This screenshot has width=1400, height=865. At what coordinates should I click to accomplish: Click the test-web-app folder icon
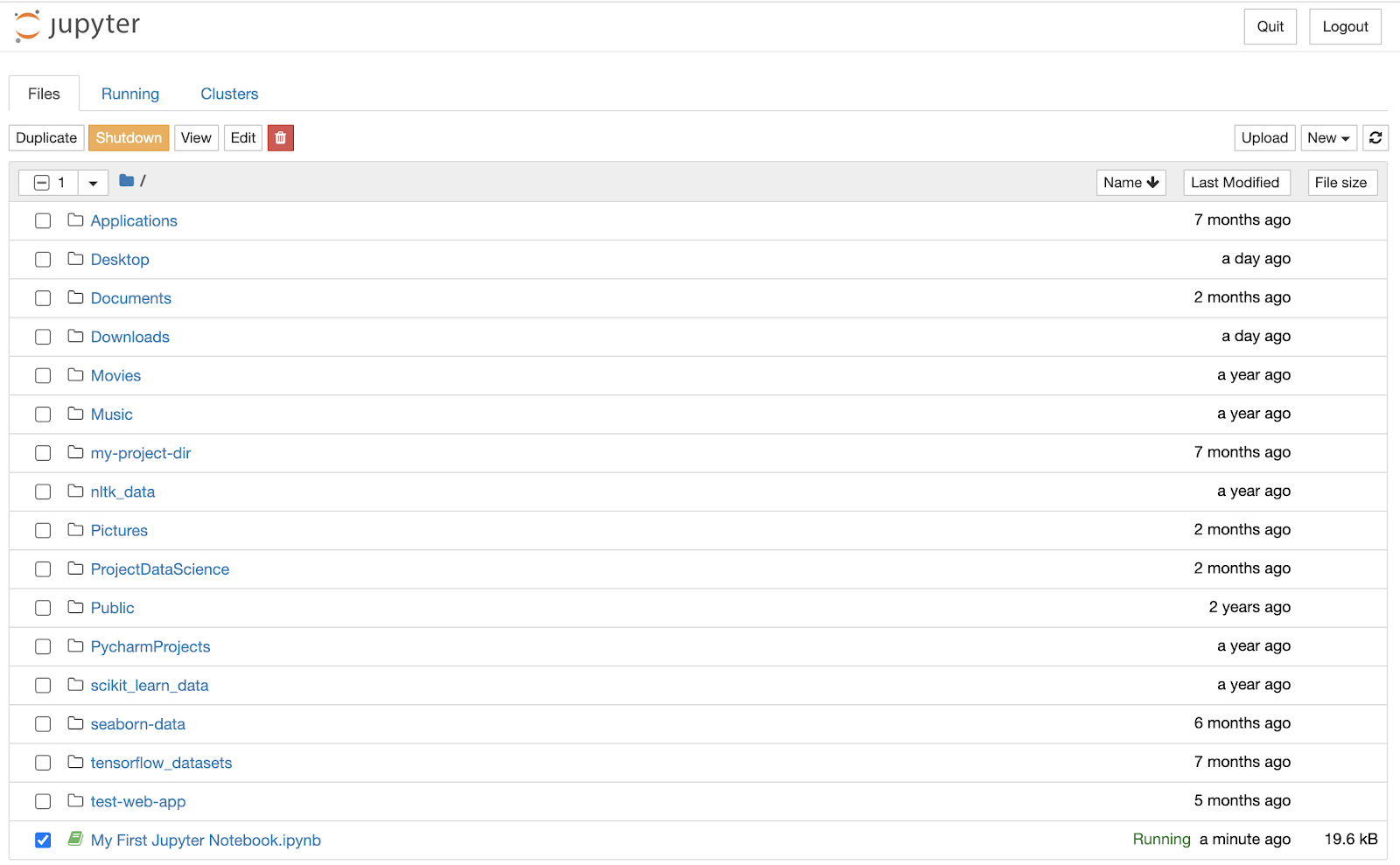75,801
